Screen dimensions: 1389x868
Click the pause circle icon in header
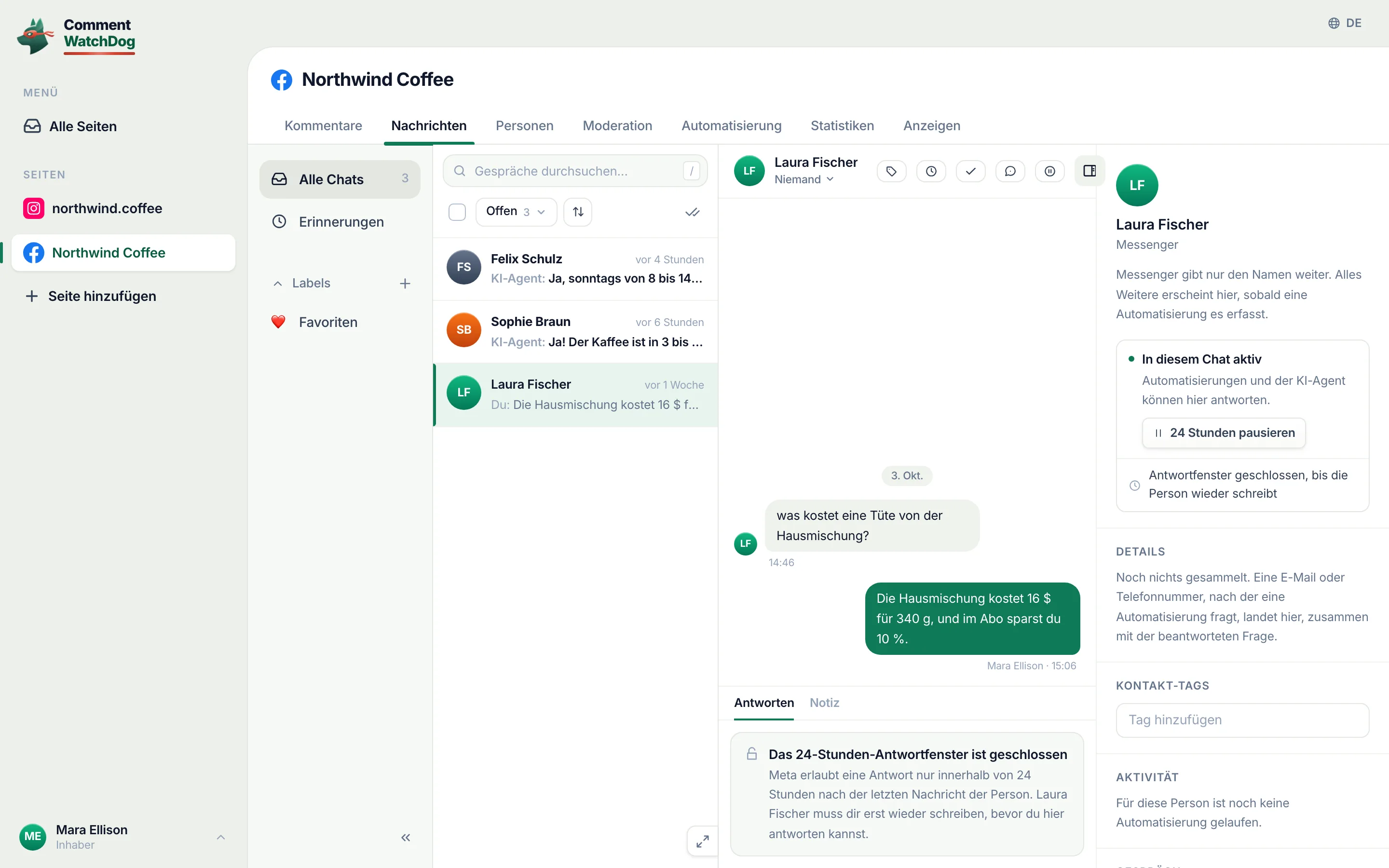pyautogui.click(x=1050, y=171)
